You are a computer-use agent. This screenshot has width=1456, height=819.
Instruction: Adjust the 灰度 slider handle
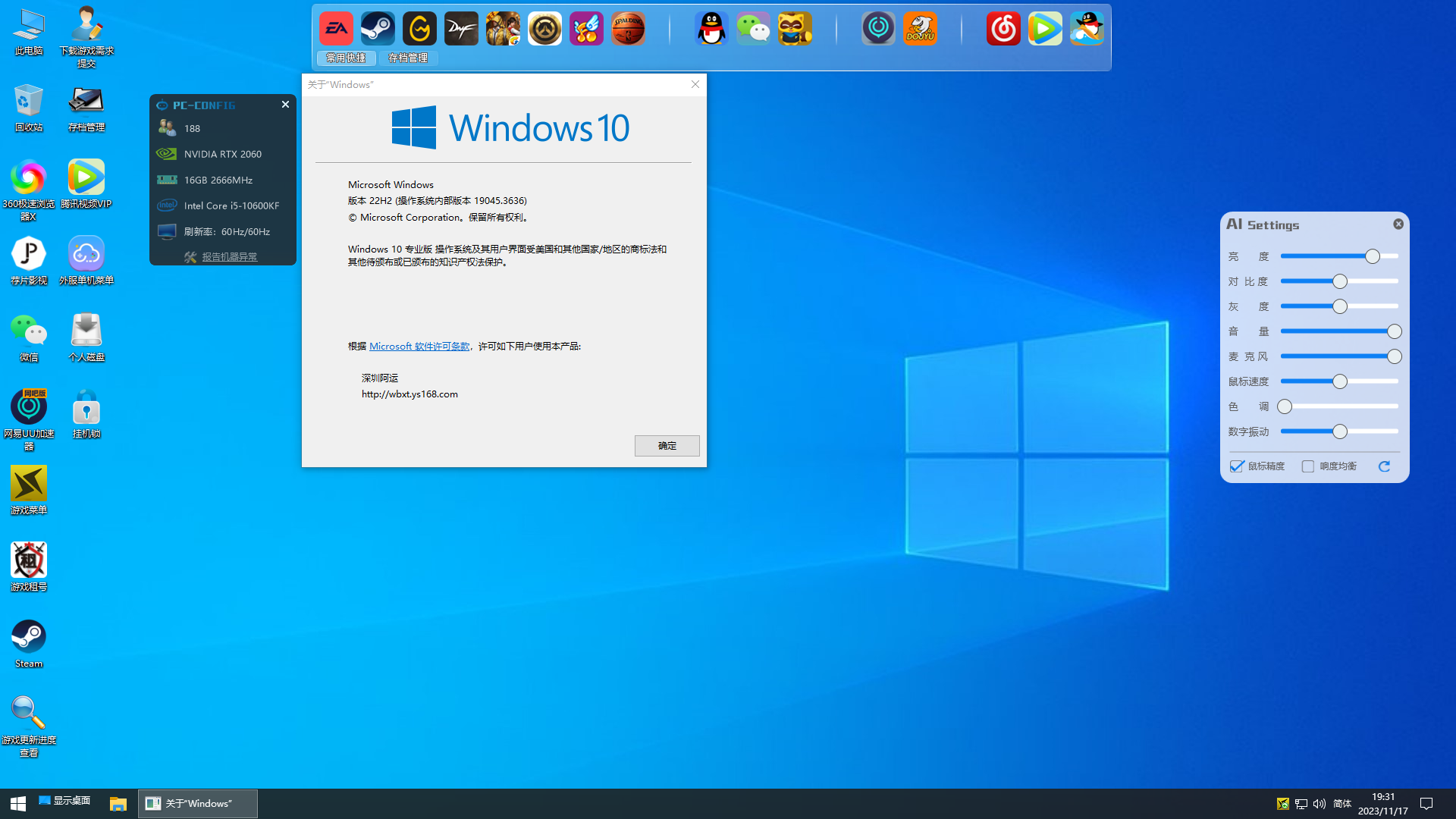[1340, 306]
